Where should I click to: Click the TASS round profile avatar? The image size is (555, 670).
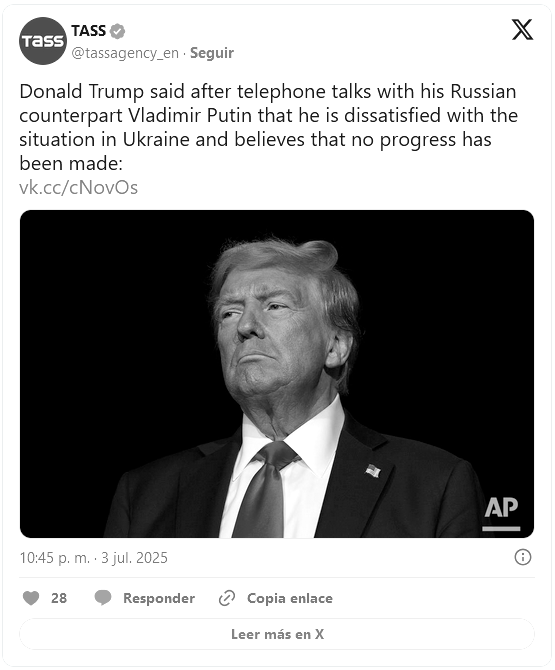coord(43,41)
